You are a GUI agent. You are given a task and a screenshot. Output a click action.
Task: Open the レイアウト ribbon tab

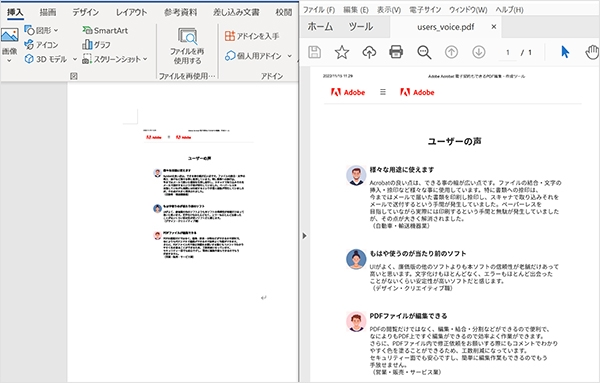click(131, 12)
